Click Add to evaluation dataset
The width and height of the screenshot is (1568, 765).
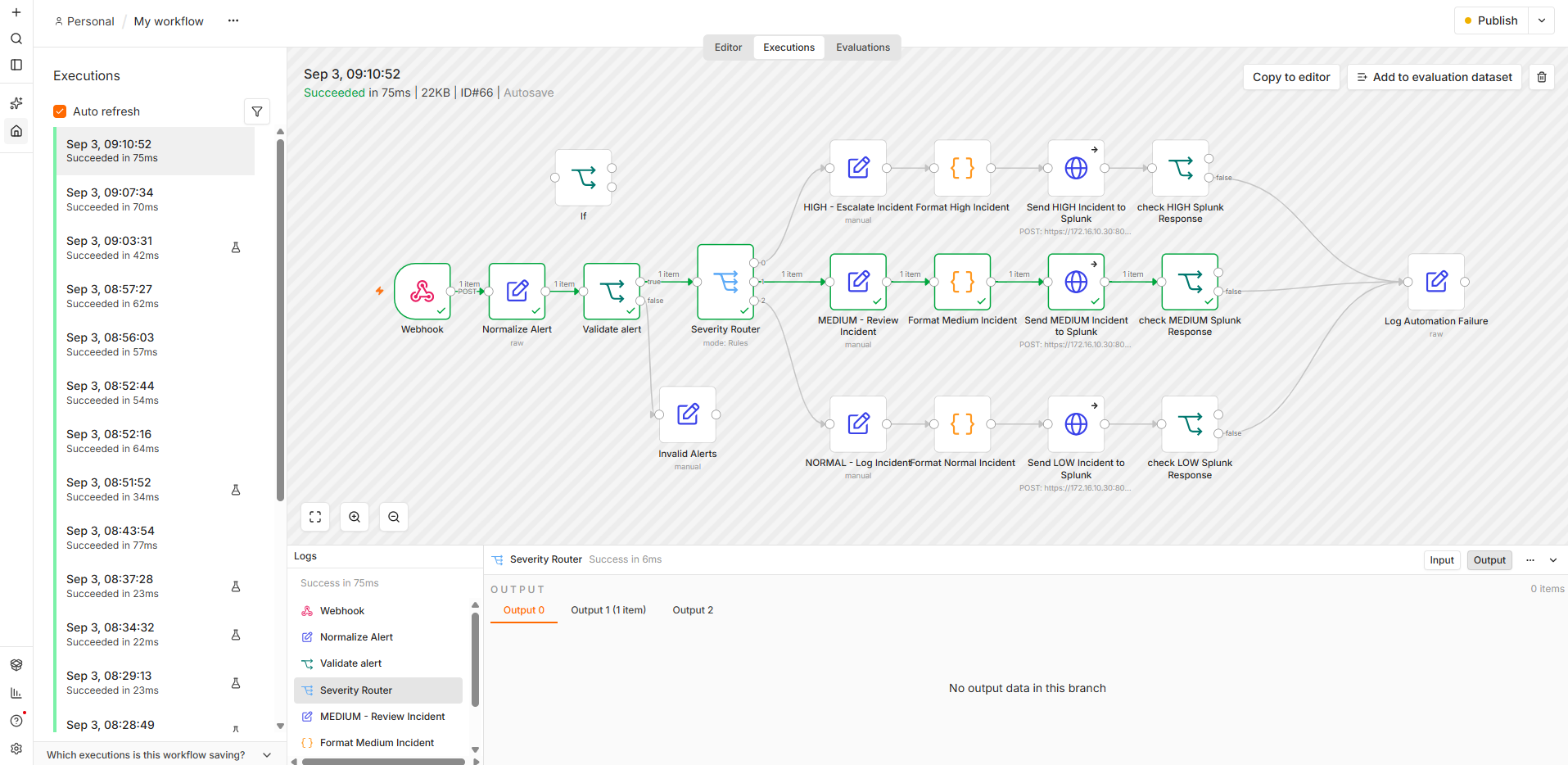(x=1435, y=77)
